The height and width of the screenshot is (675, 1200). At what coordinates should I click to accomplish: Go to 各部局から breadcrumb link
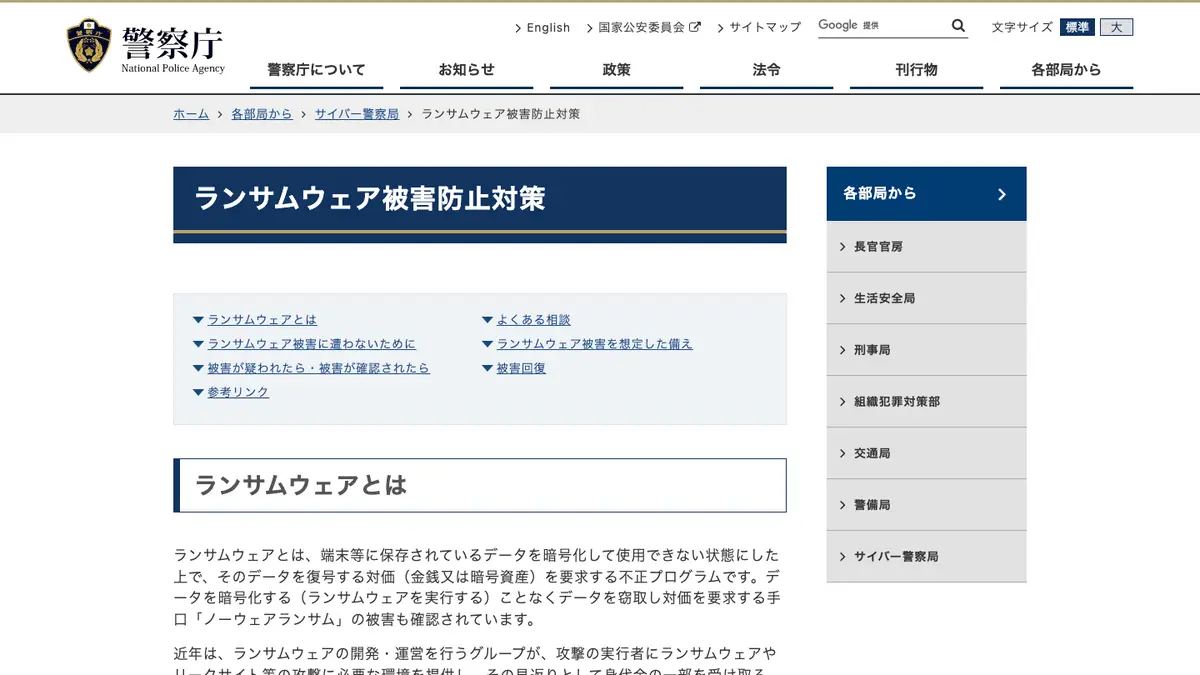(262, 114)
